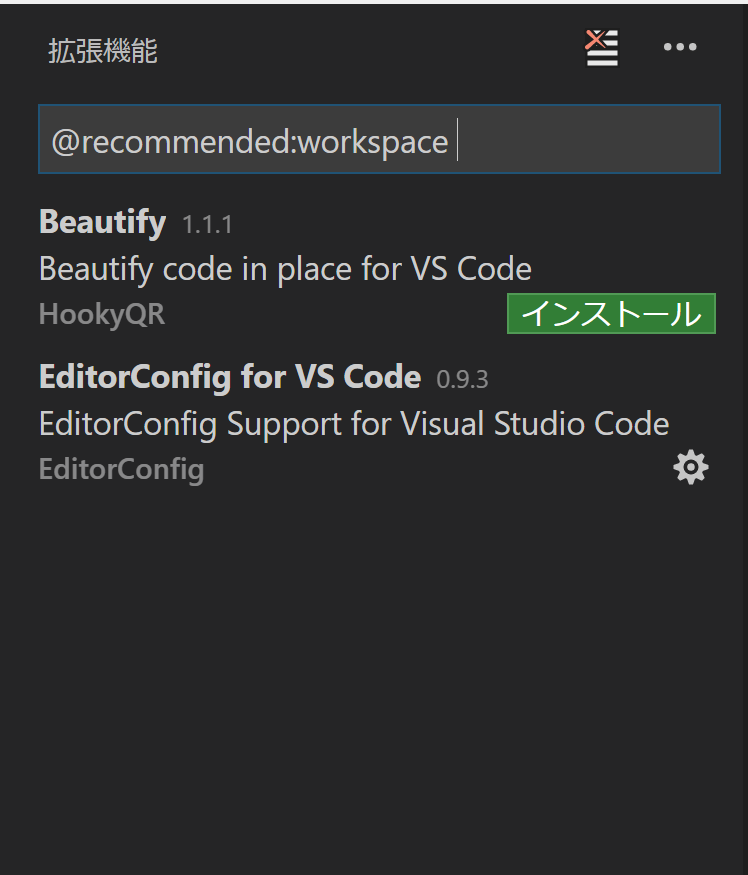Click the 拡張機能 panel title
This screenshot has height=875, width=748.
pos(103,51)
